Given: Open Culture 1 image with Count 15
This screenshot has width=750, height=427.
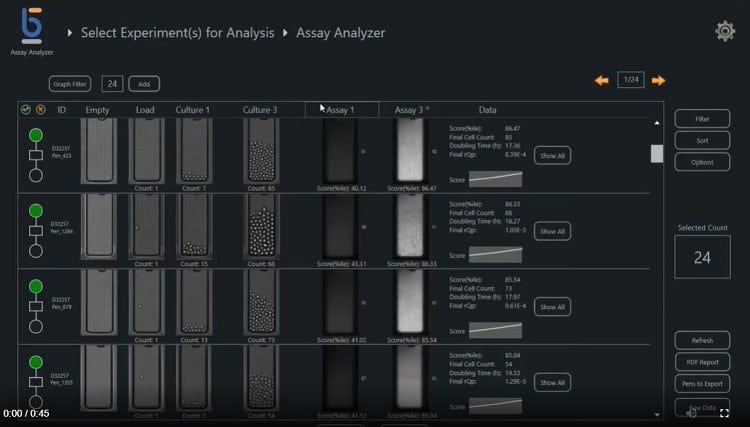Looking at the screenshot, I should point(195,226).
